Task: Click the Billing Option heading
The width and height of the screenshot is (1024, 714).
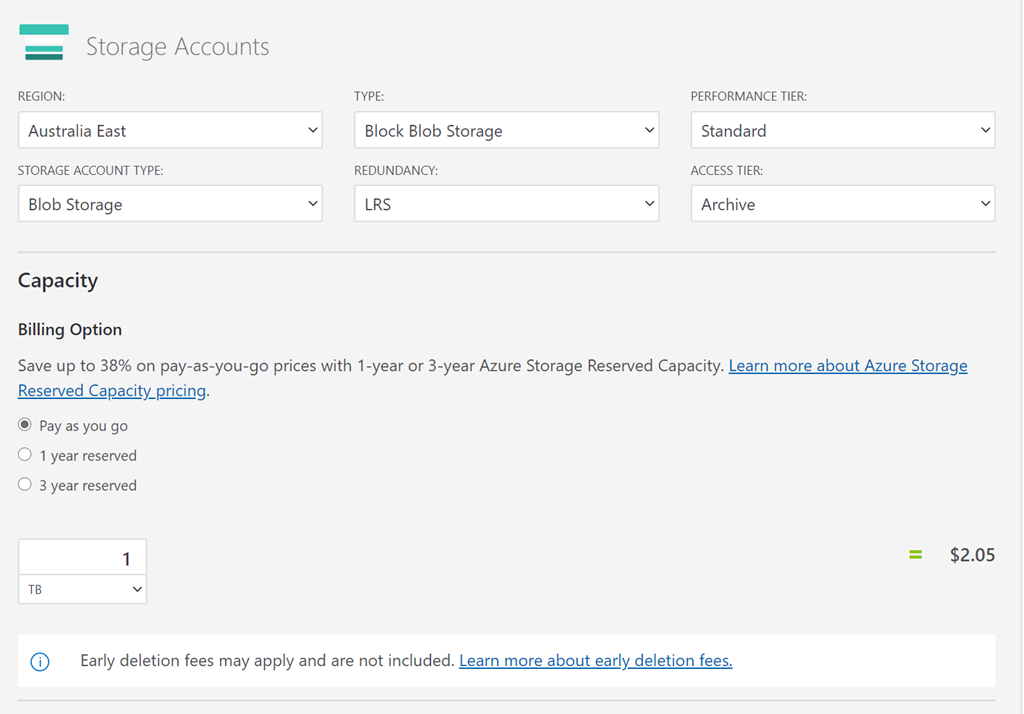Action: [x=70, y=330]
